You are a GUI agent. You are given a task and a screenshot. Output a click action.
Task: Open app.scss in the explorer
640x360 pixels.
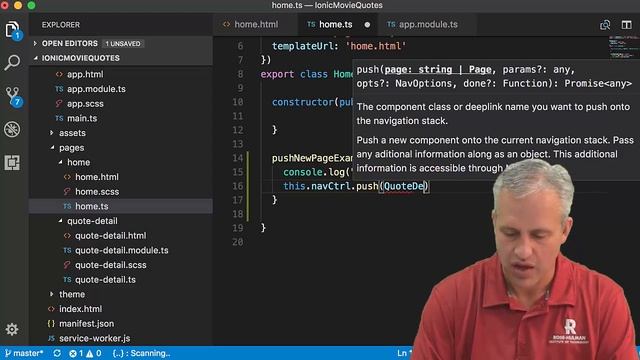click(x=85, y=104)
